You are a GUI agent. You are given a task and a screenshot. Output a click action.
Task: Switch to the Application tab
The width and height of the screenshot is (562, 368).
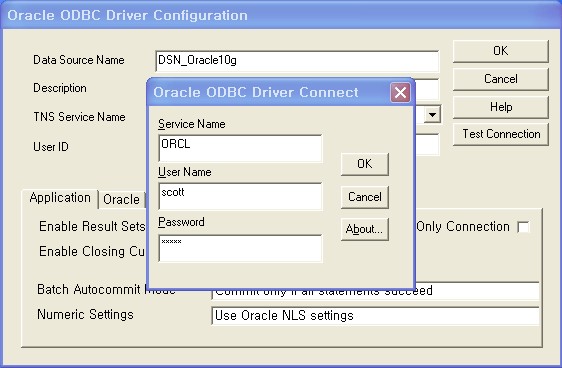[60, 198]
